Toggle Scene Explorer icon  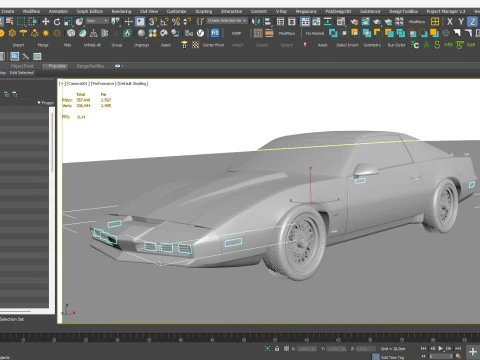coord(280,22)
